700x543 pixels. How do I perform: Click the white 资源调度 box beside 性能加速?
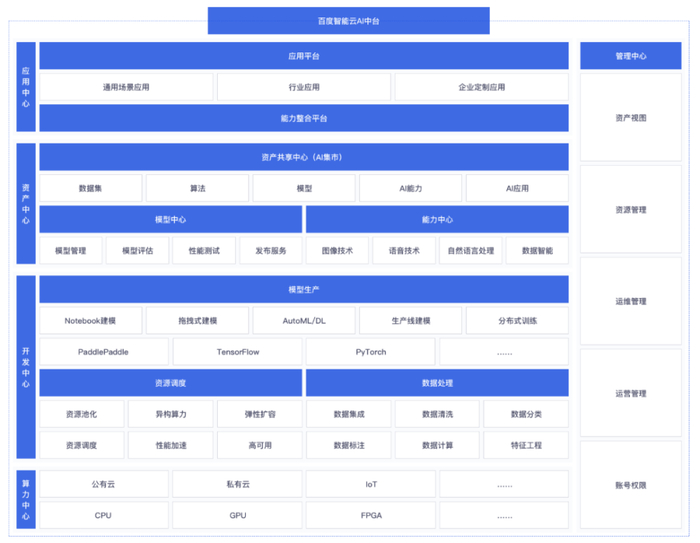[x=82, y=445]
